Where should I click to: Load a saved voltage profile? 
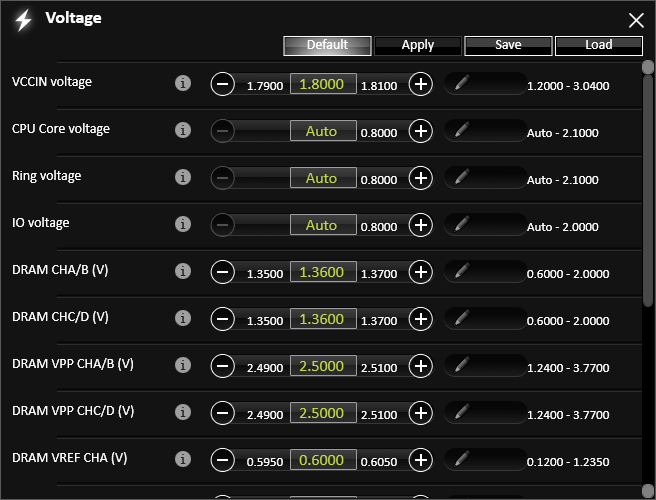click(x=598, y=45)
